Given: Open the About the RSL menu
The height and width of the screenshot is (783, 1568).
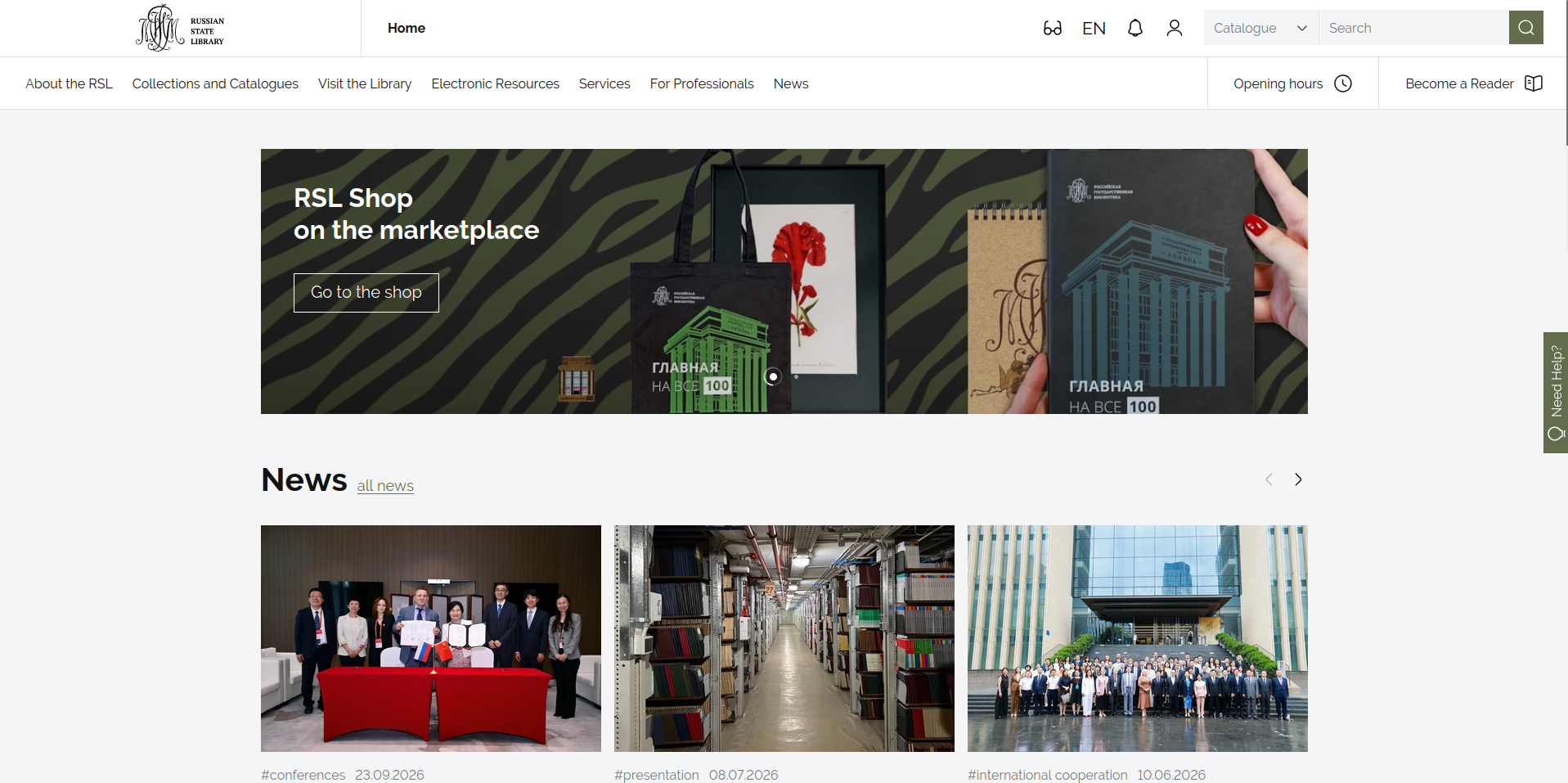Looking at the screenshot, I should point(69,83).
